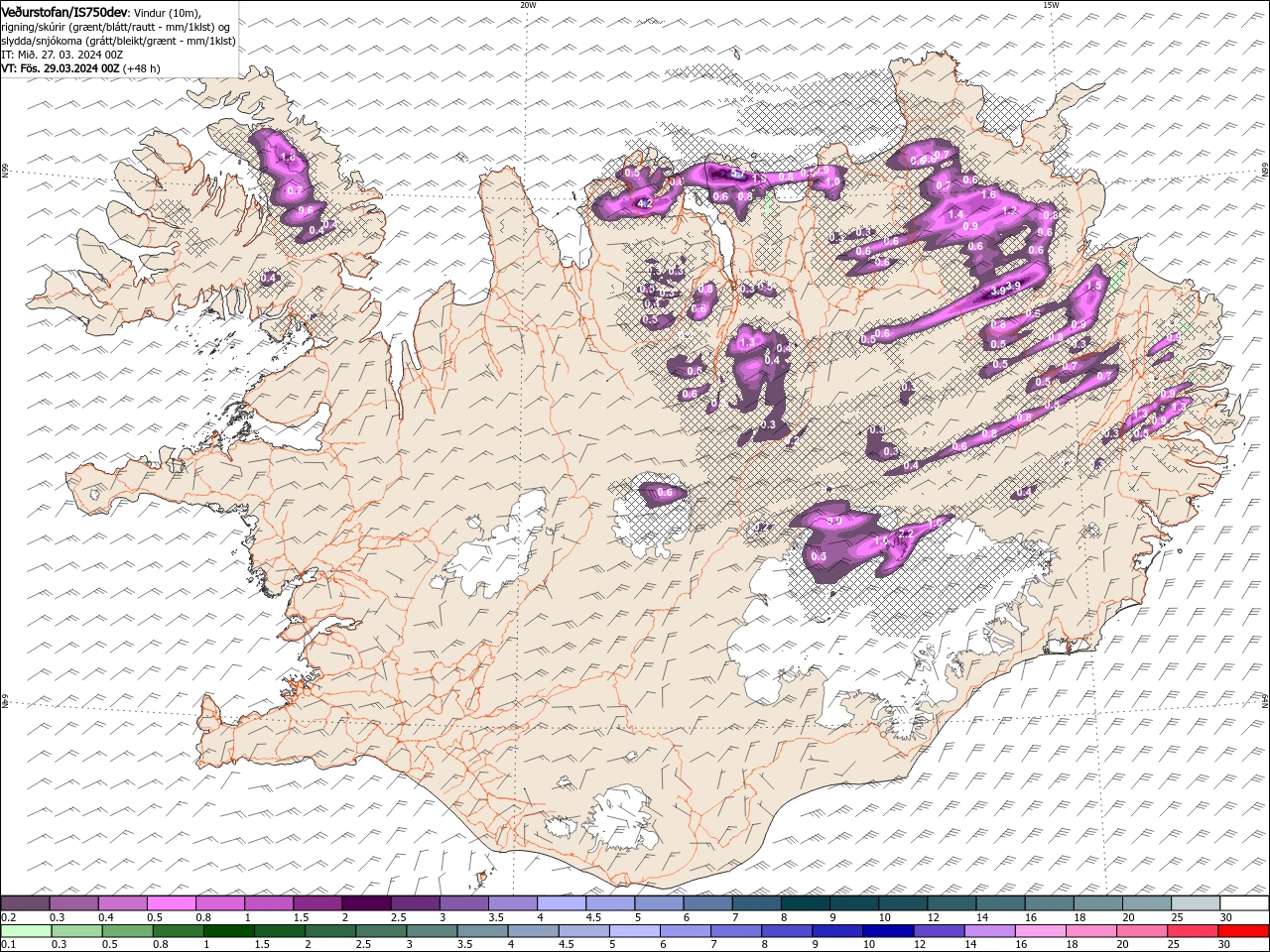Click the 'Vindur (10m)' caption text
This screenshot has height=952, width=1270.
coord(166,12)
